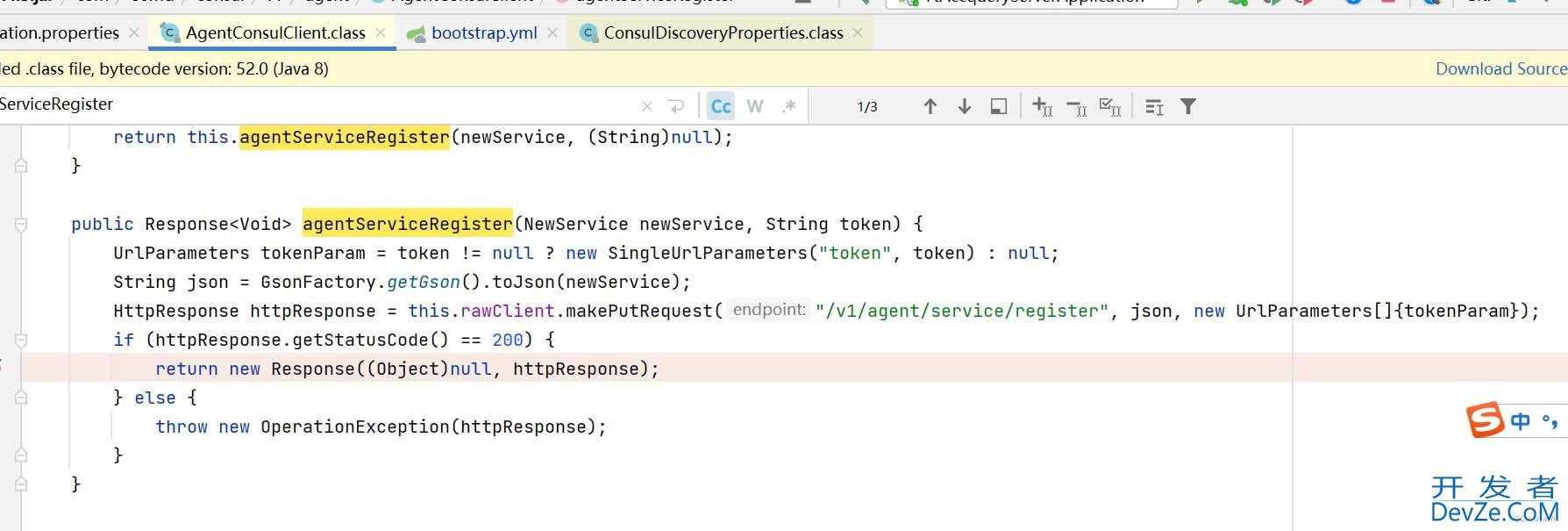Image resolution: width=1568 pixels, height=531 pixels.
Task: Click the toJson method call
Action: pos(524,282)
